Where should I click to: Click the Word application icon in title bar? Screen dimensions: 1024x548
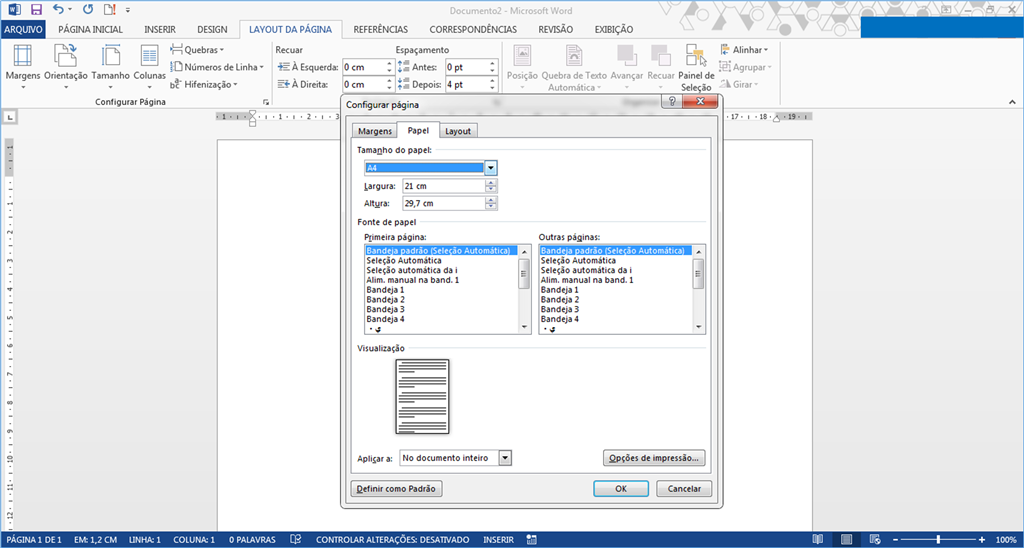click(14, 10)
